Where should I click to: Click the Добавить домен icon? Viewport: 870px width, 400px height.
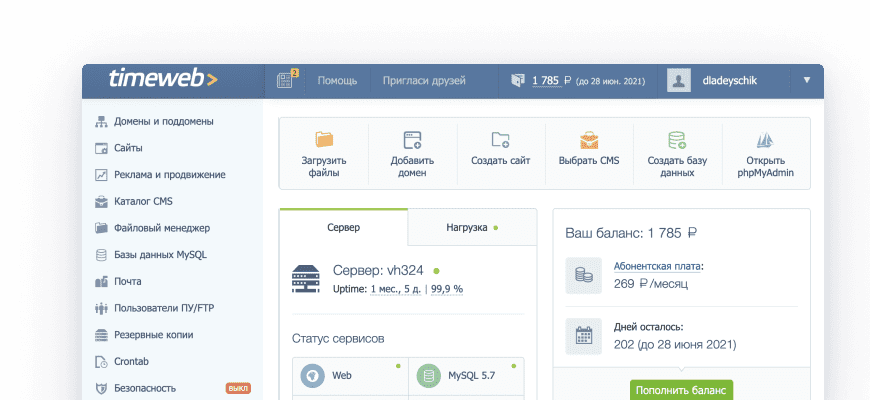(412, 140)
